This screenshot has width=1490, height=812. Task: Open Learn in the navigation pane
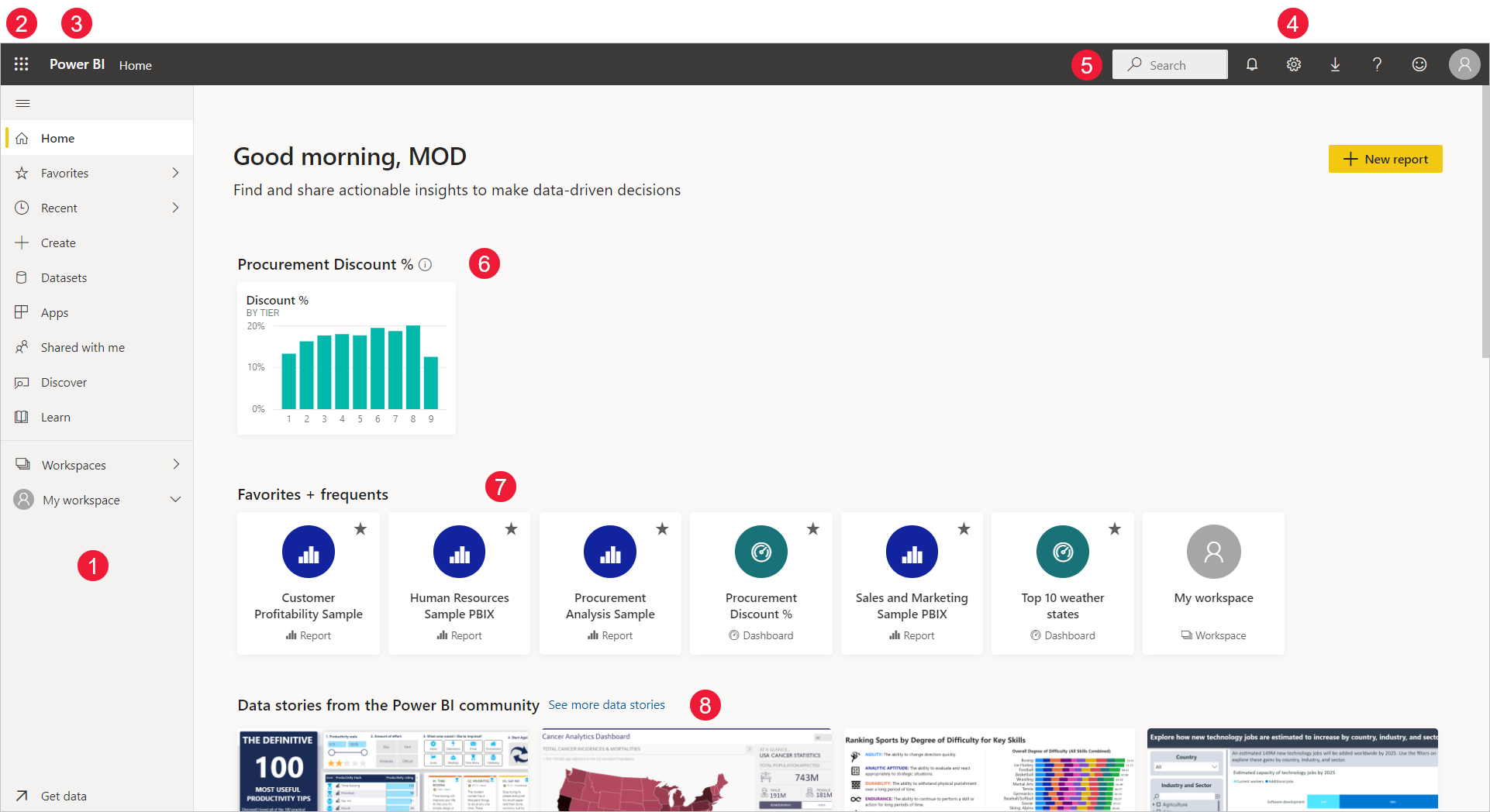[98, 417]
